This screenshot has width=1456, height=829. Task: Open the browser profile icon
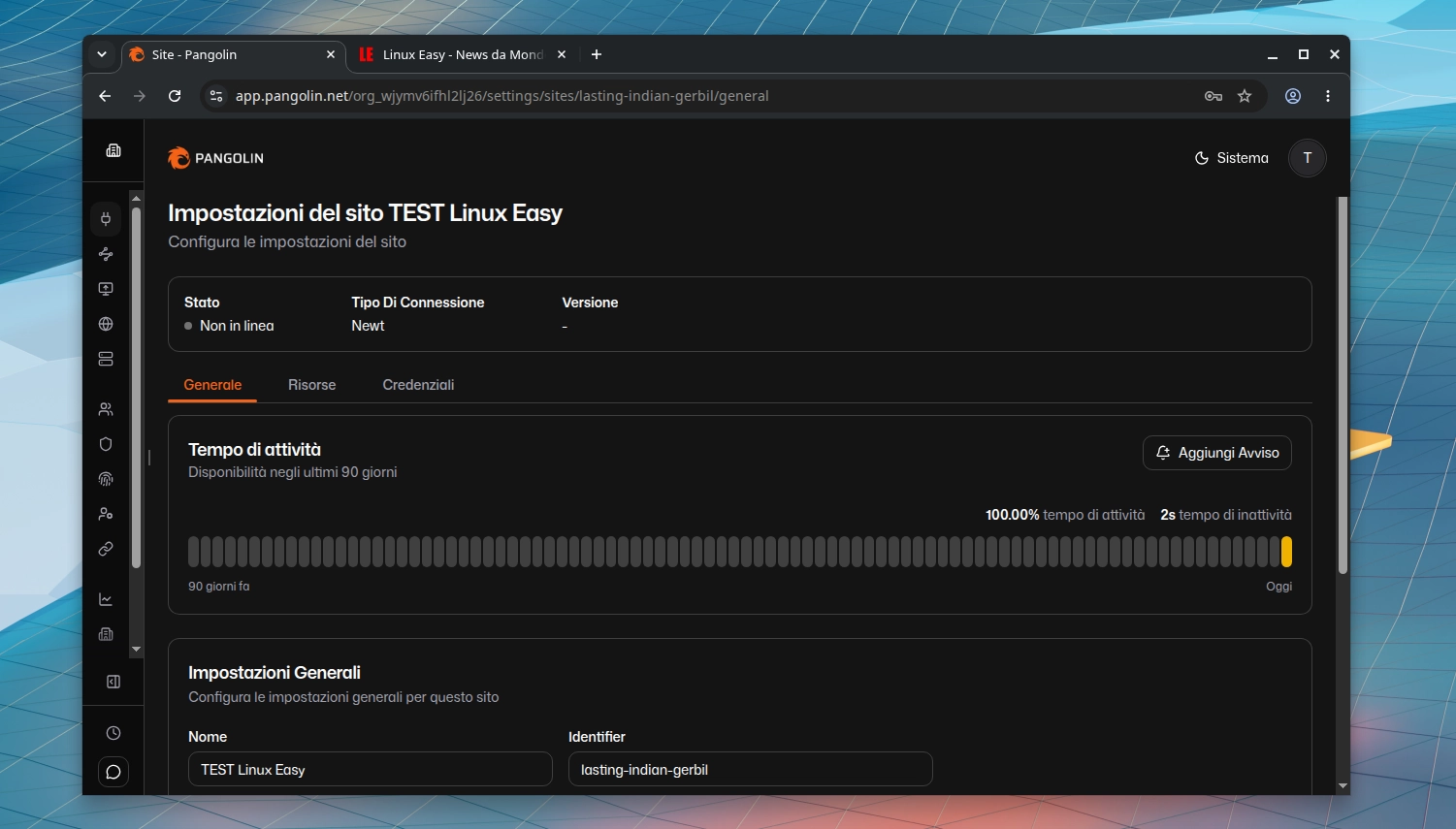1293,96
